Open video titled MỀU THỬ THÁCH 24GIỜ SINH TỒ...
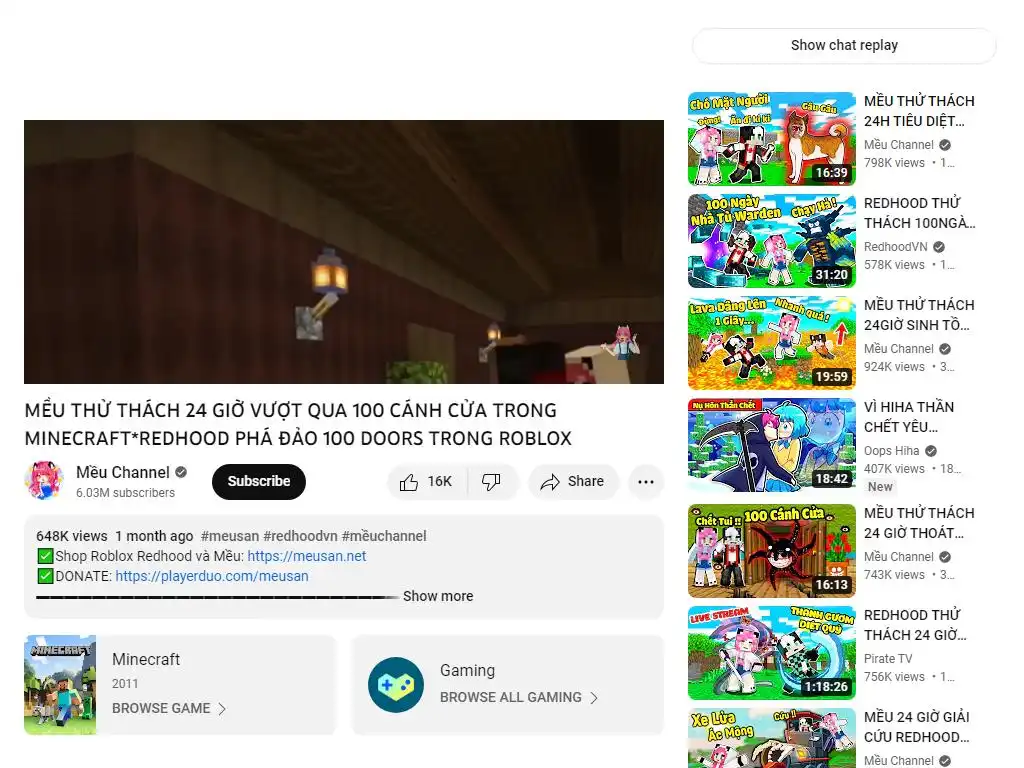 point(919,315)
